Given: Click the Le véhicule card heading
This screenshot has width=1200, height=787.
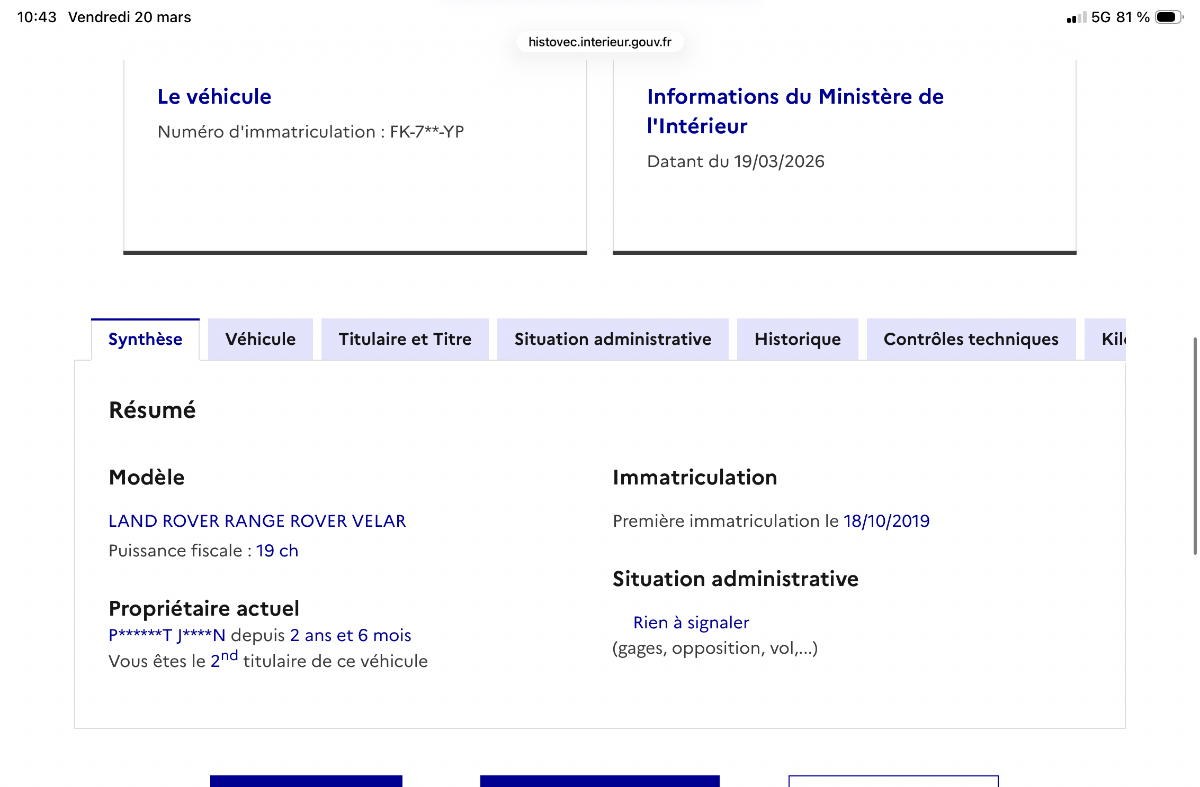Looking at the screenshot, I should (214, 97).
